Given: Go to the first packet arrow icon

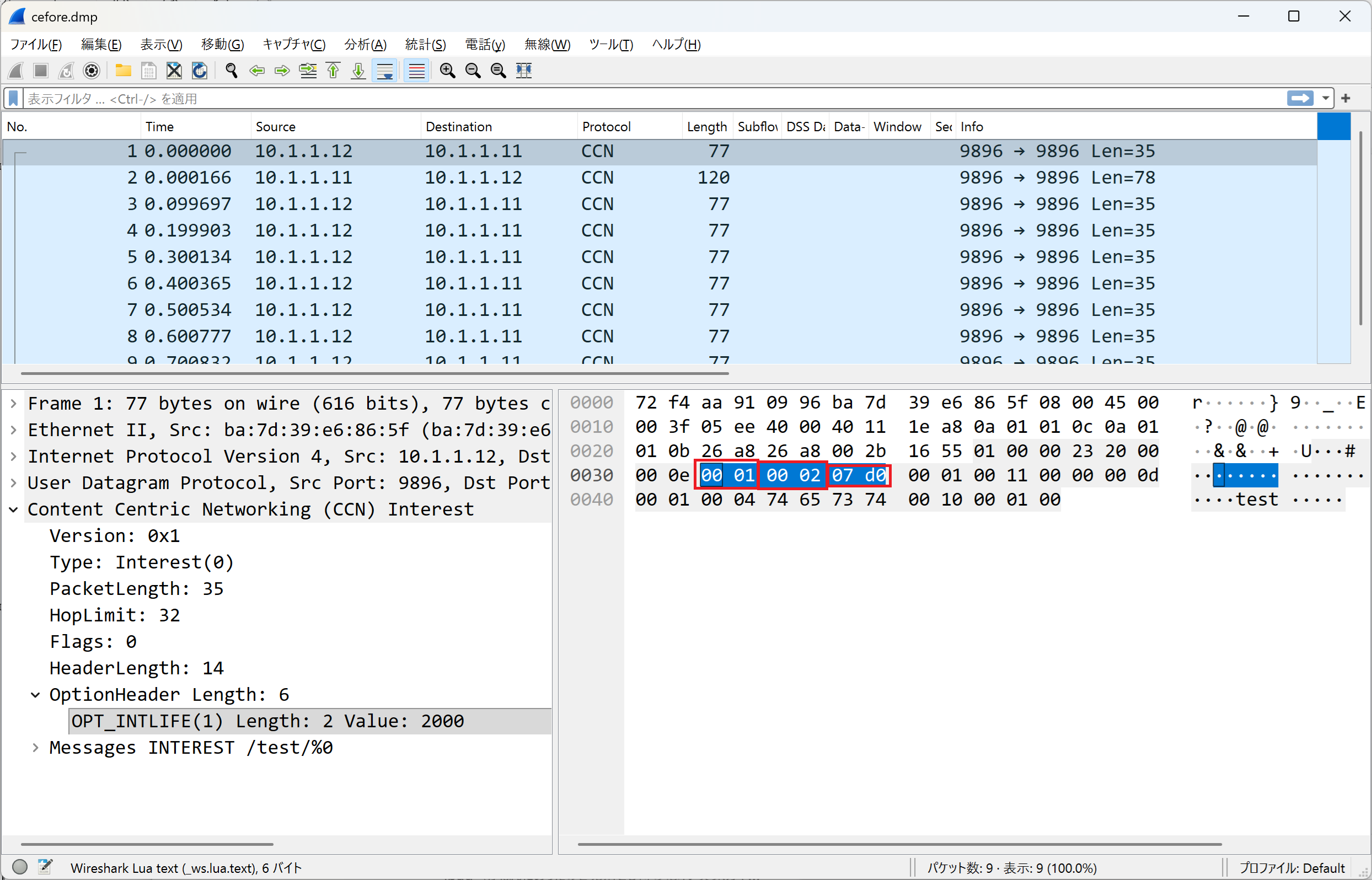Looking at the screenshot, I should click(333, 70).
